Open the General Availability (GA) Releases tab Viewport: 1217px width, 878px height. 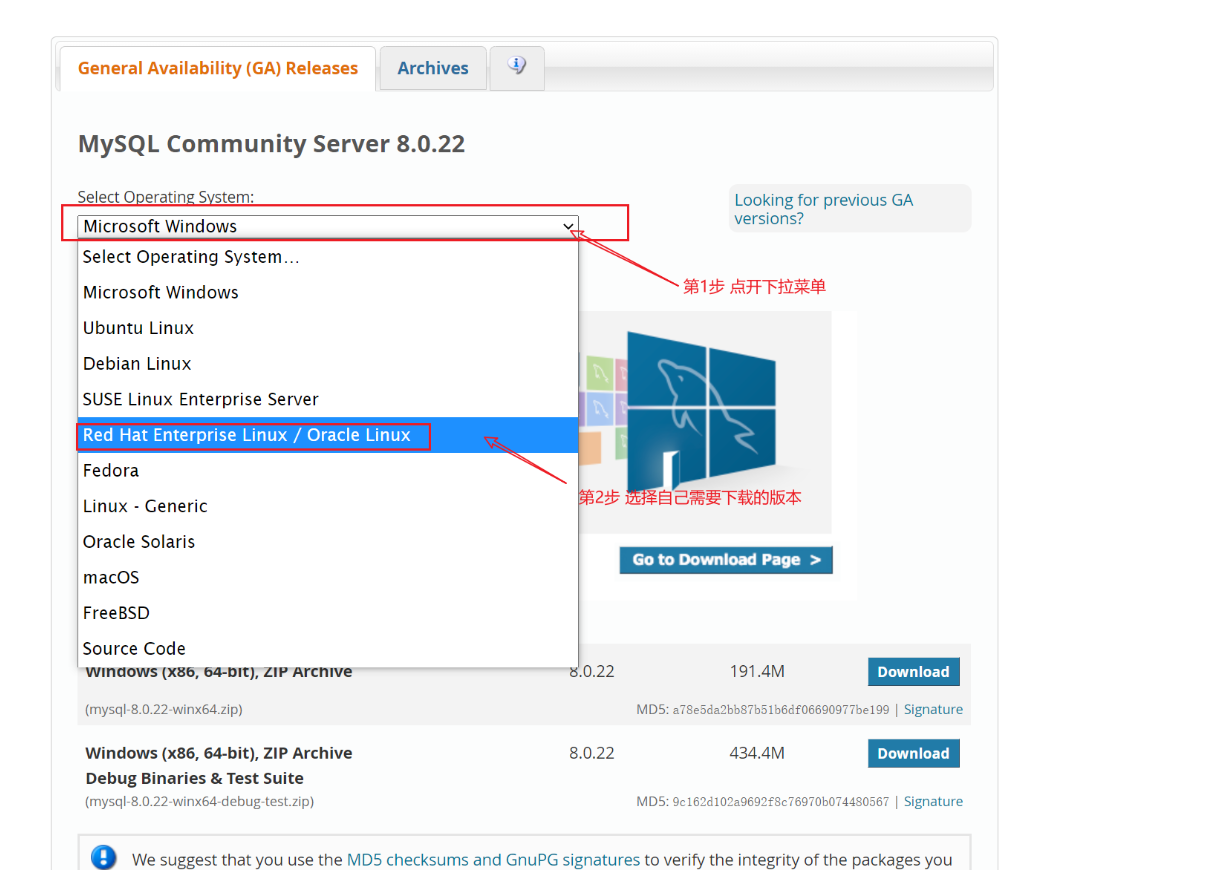pos(217,68)
